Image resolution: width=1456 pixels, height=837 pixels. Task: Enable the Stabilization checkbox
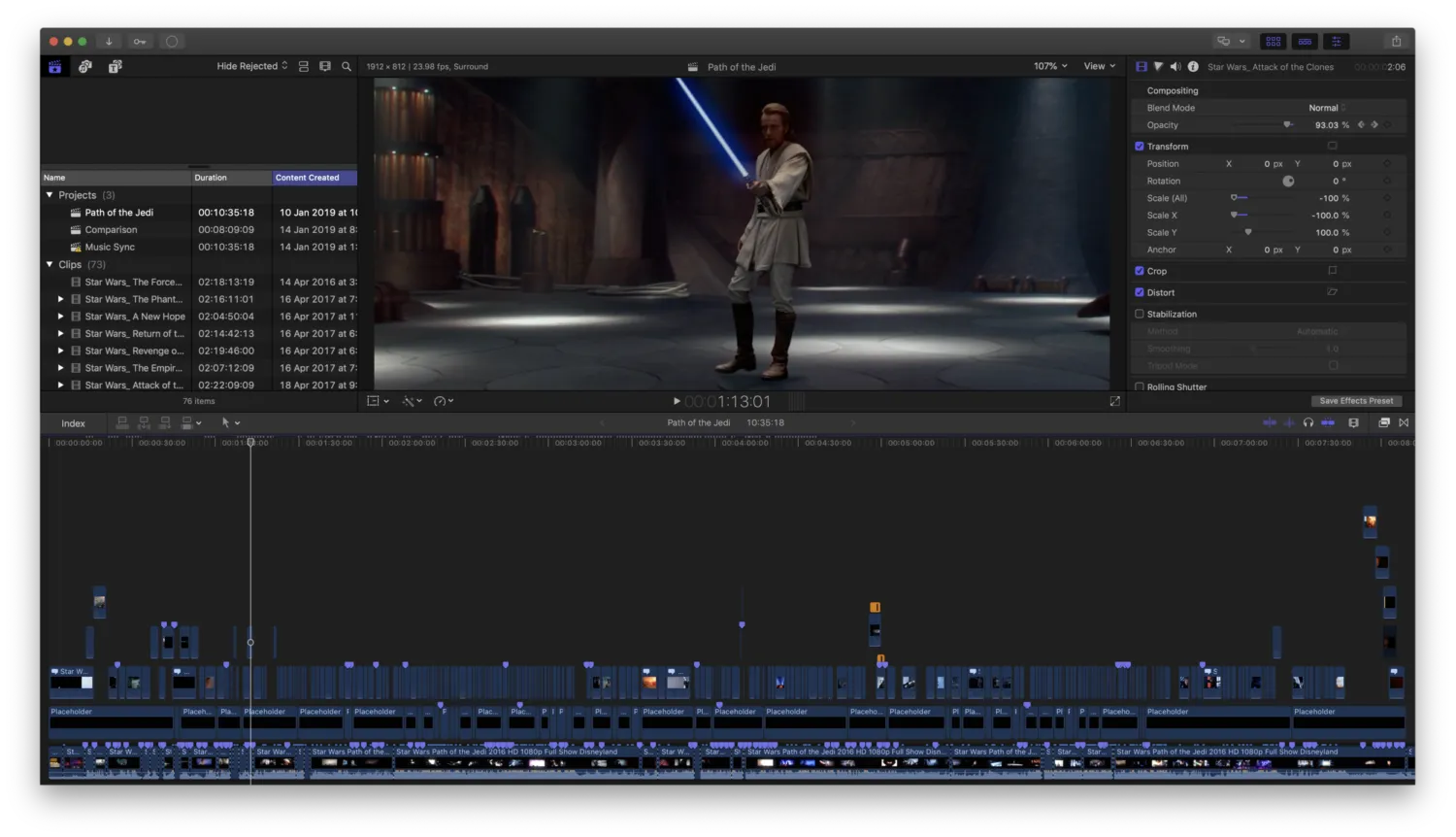(x=1140, y=314)
